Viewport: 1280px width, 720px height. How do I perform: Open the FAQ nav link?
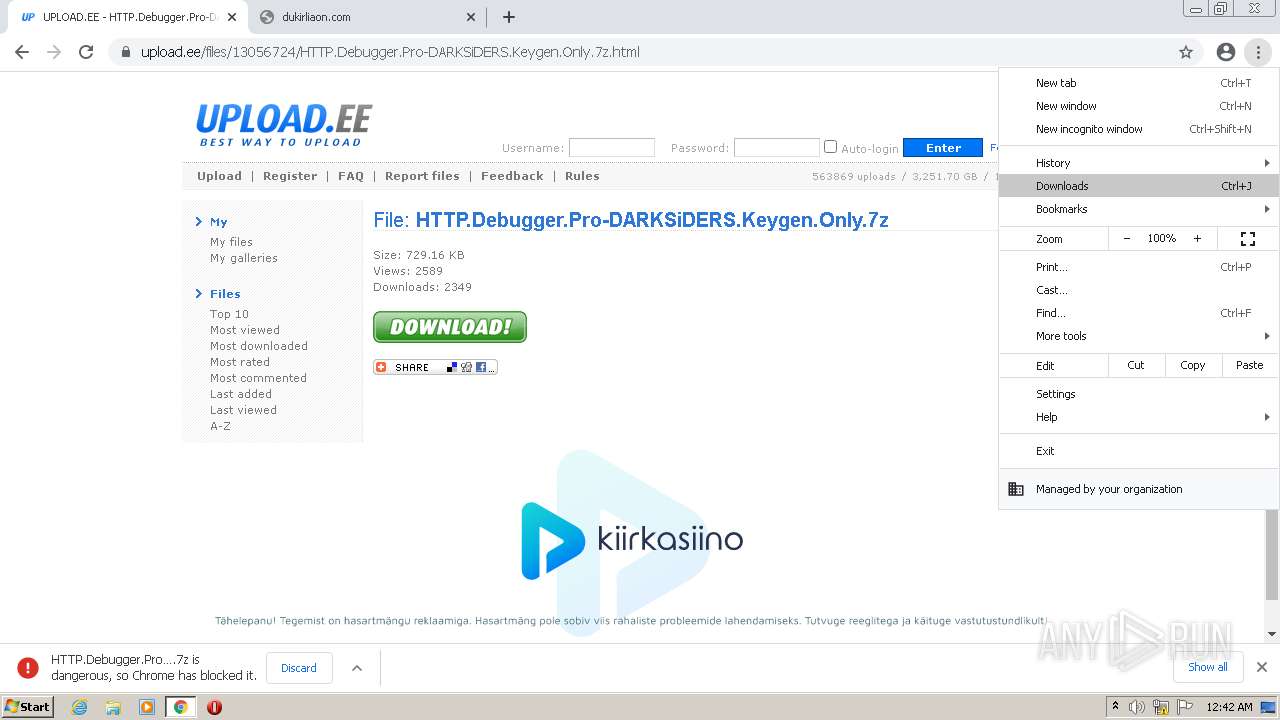click(x=351, y=176)
